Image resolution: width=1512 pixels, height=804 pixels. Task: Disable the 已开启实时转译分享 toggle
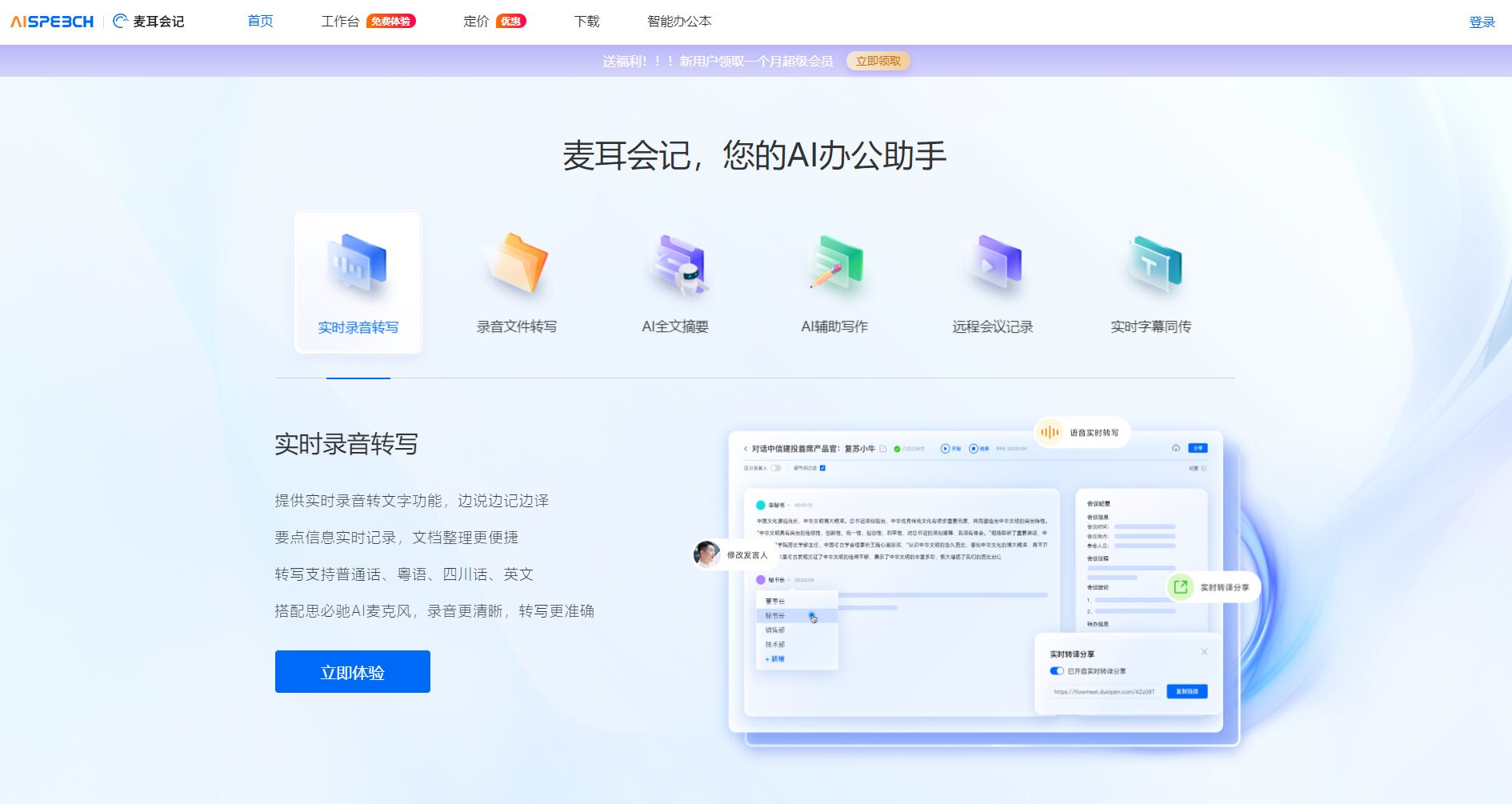(1057, 671)
